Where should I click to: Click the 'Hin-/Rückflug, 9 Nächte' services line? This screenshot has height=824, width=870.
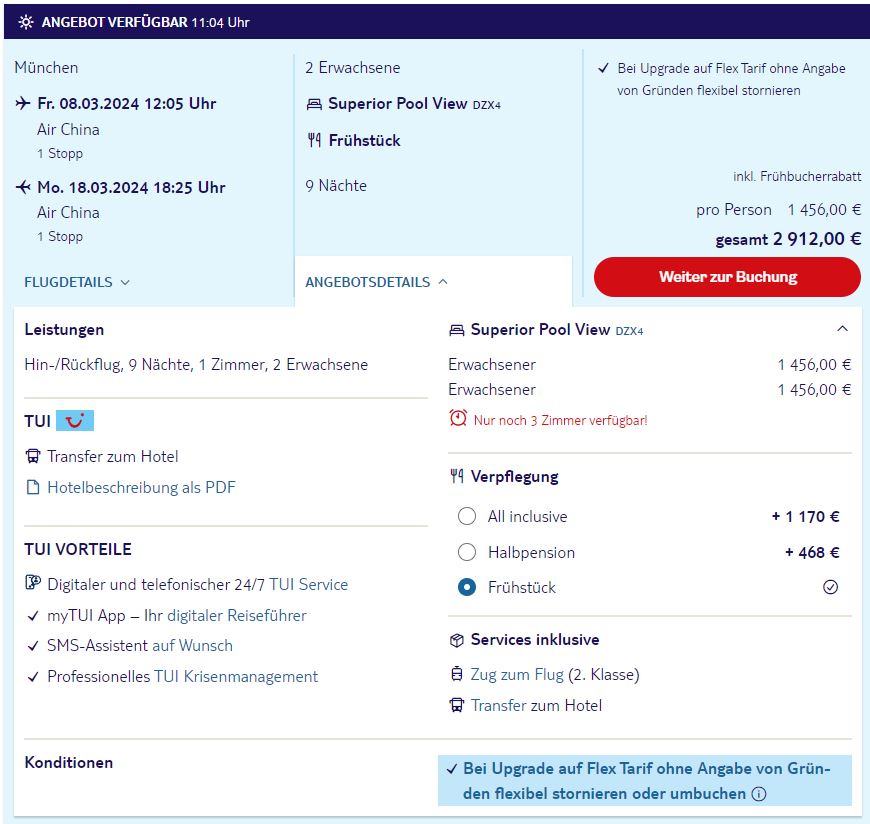(x=196, y=365)
